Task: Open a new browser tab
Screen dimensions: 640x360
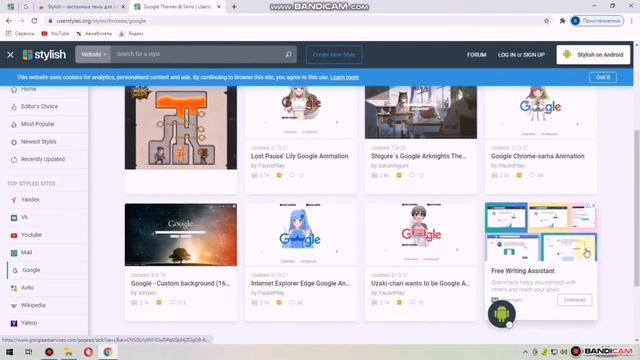Action: point(234,7)
